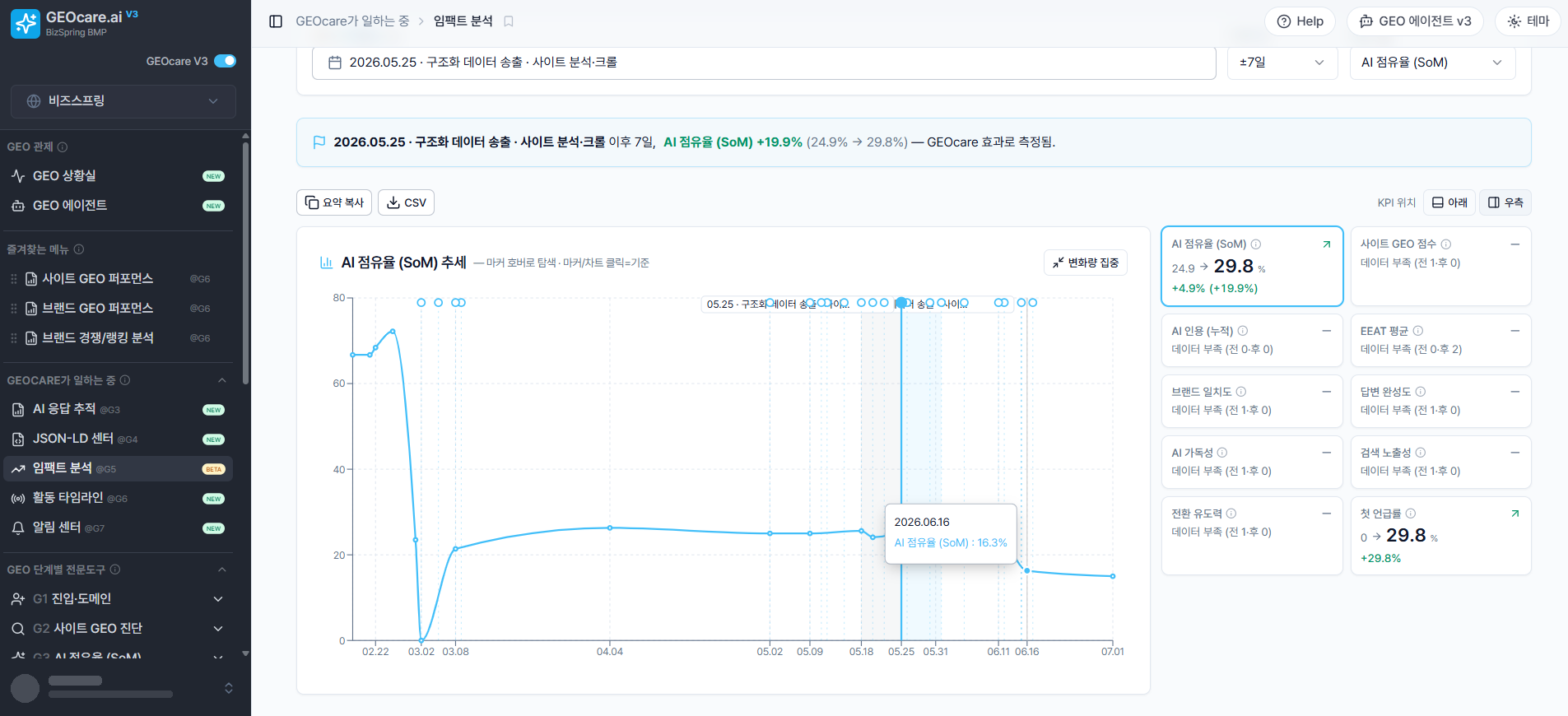Collapse the GEOCARE가 일하는 중 section
Screen dimensions: 1568x716
(x=221, y=380)
